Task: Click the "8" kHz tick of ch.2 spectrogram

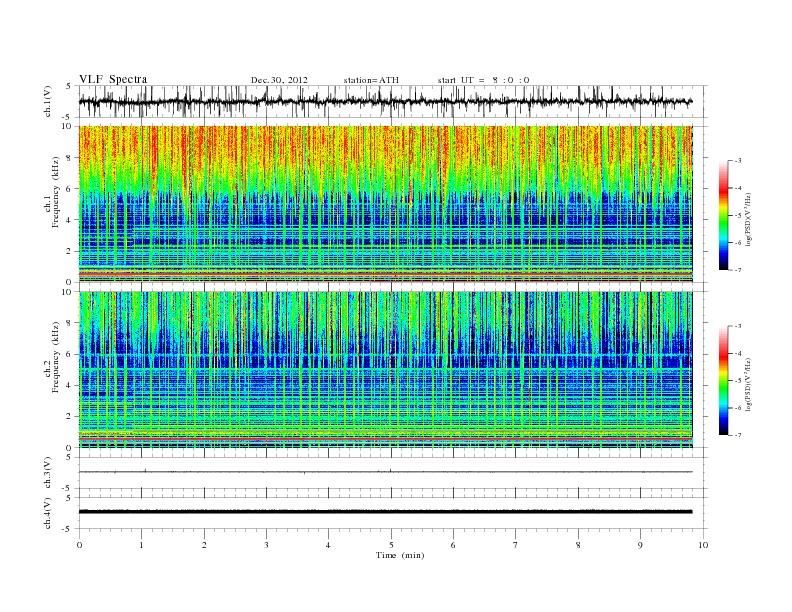Action: click(69, 323)
